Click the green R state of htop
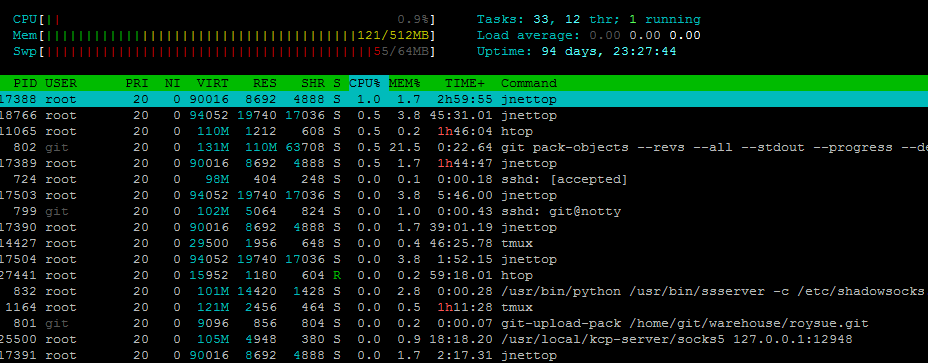Image resolution: width=928 pixels, height=363 pixels. click(x=337, y=275)
